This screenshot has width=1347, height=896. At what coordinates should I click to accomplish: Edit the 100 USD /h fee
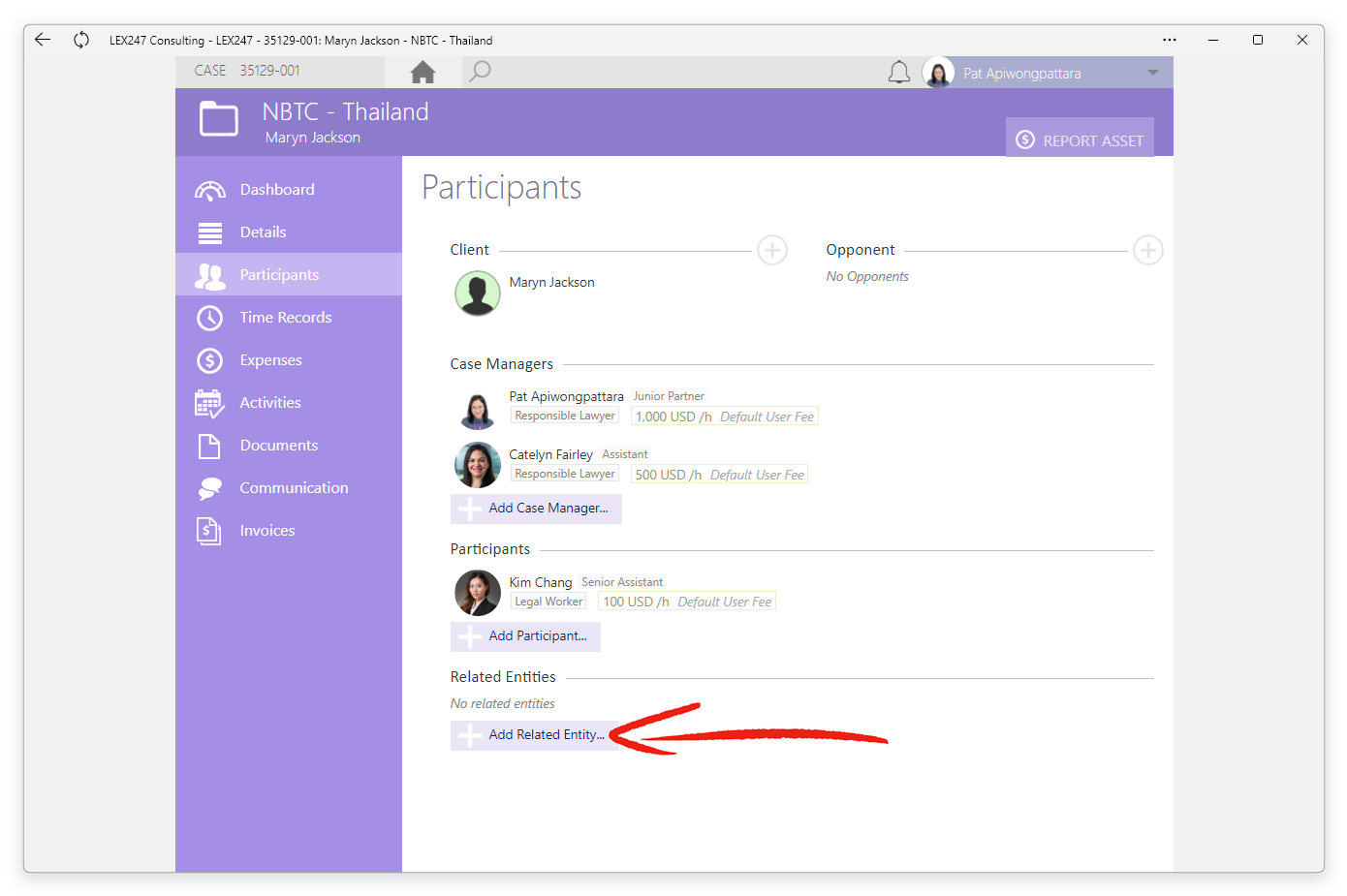tap(687, 602)
